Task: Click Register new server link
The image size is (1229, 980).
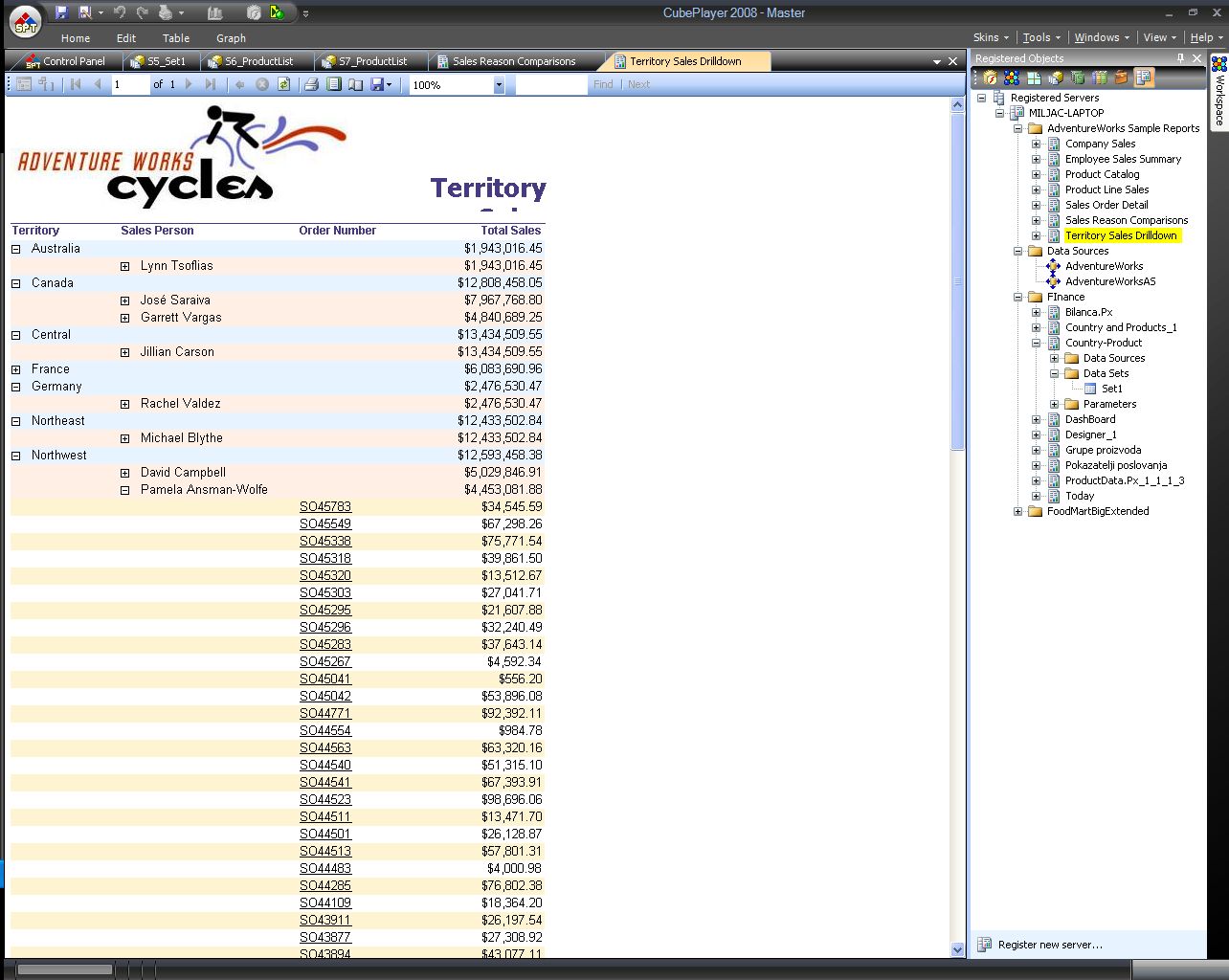Action: (x=1050, y=945)
